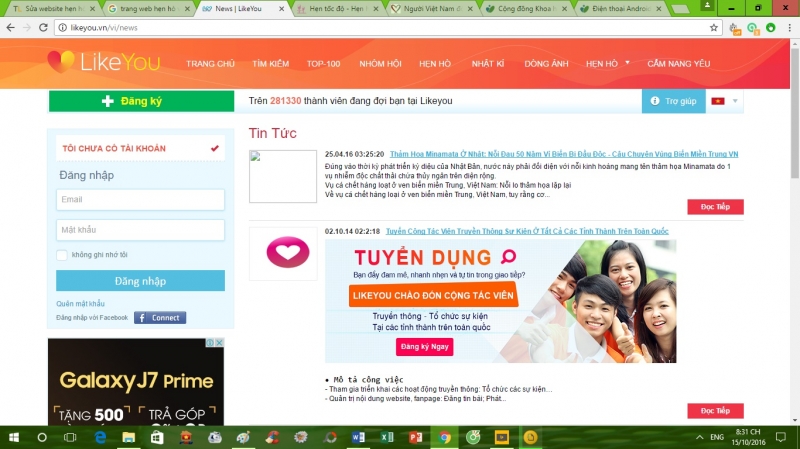Click 'Đăng ký Ngay' in recruitment banner
The width and height of the screenshot is (800, 449).
click(424, 347)
